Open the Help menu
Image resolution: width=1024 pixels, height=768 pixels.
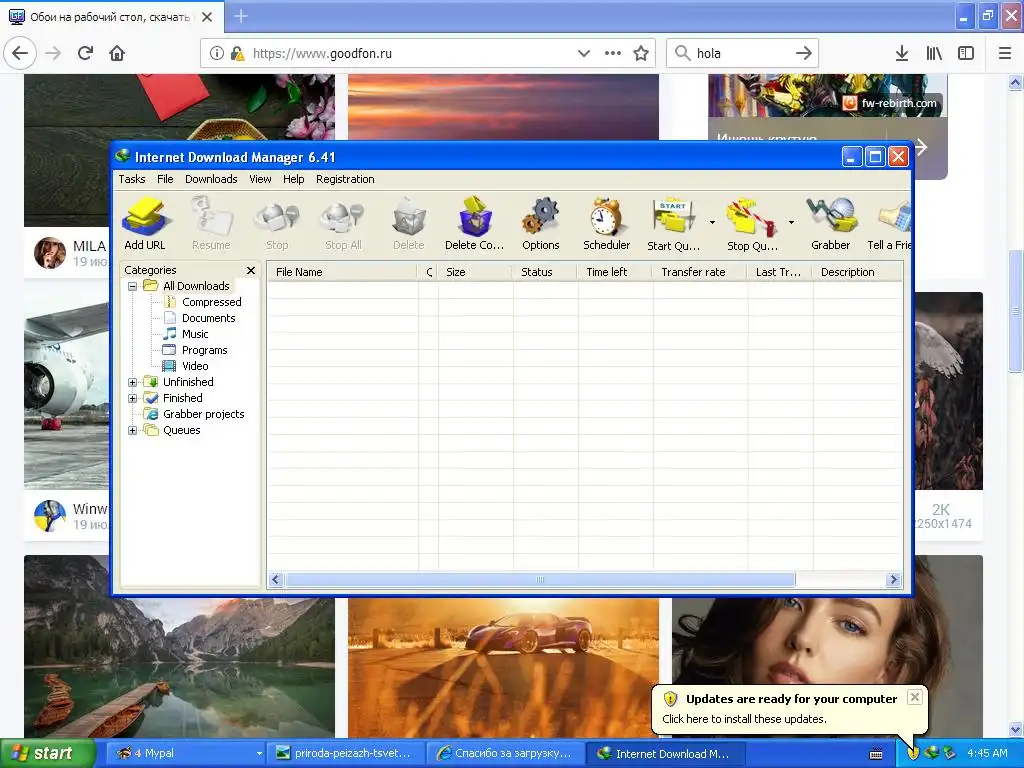293,179
